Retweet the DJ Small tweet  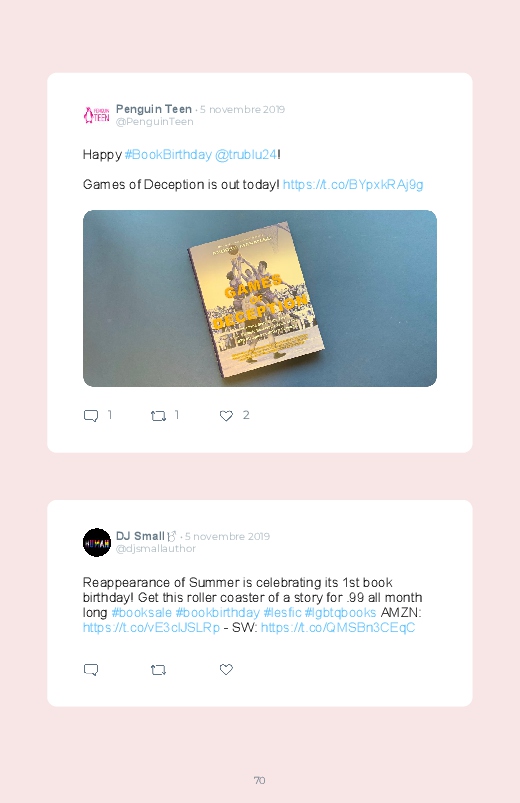(158, 669)
